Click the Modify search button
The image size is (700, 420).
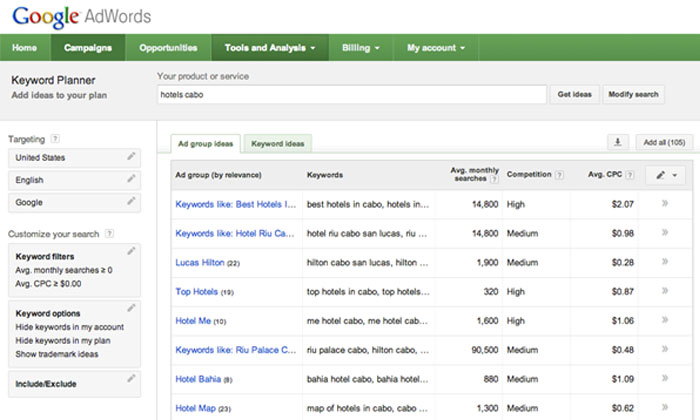pyautogui.click(x=633, y=94)
